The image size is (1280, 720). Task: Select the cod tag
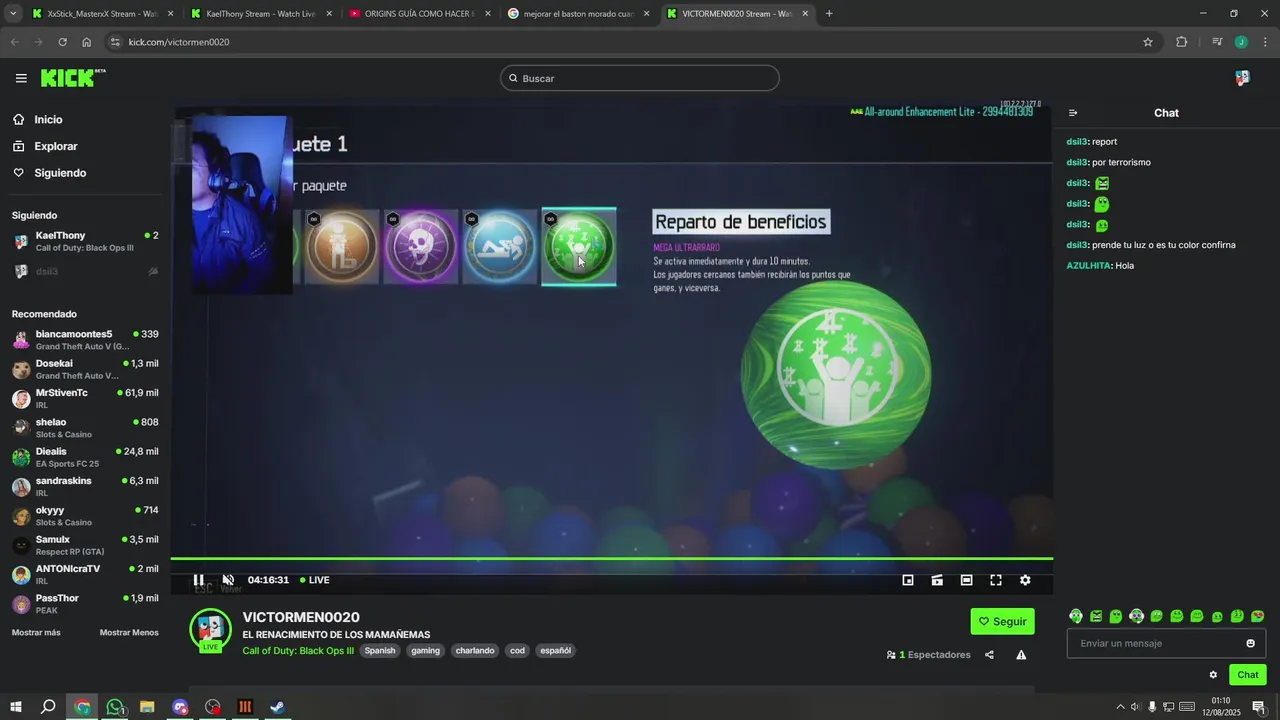pyautogui.click(x=517, y=651)
